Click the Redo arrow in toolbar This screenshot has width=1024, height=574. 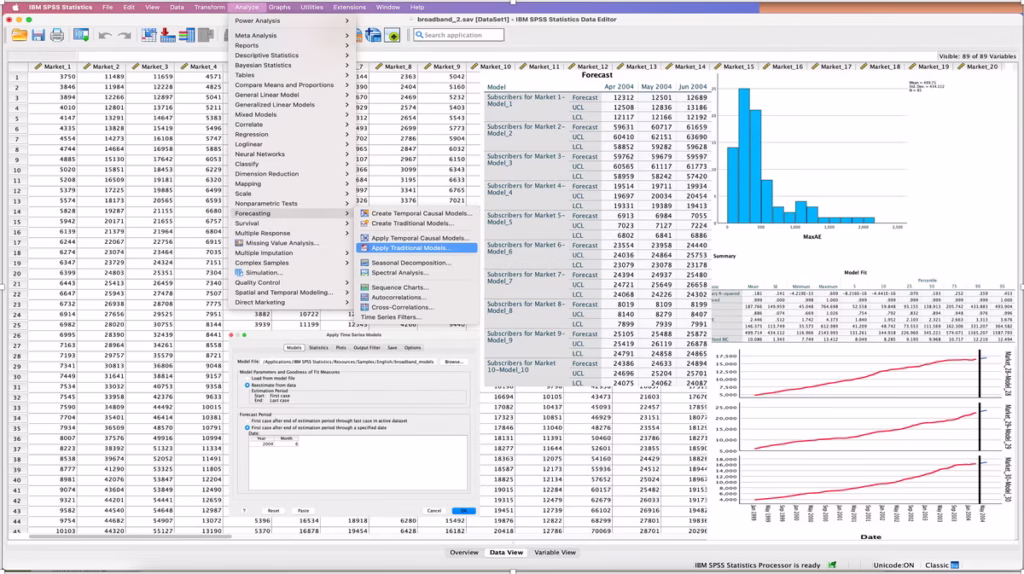(x=124, y=35)
